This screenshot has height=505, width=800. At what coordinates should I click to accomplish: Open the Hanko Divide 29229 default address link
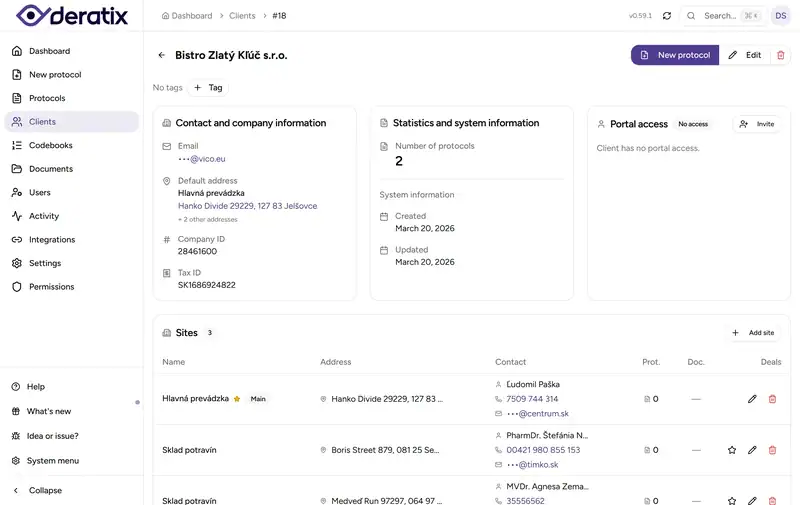point(247,206)
